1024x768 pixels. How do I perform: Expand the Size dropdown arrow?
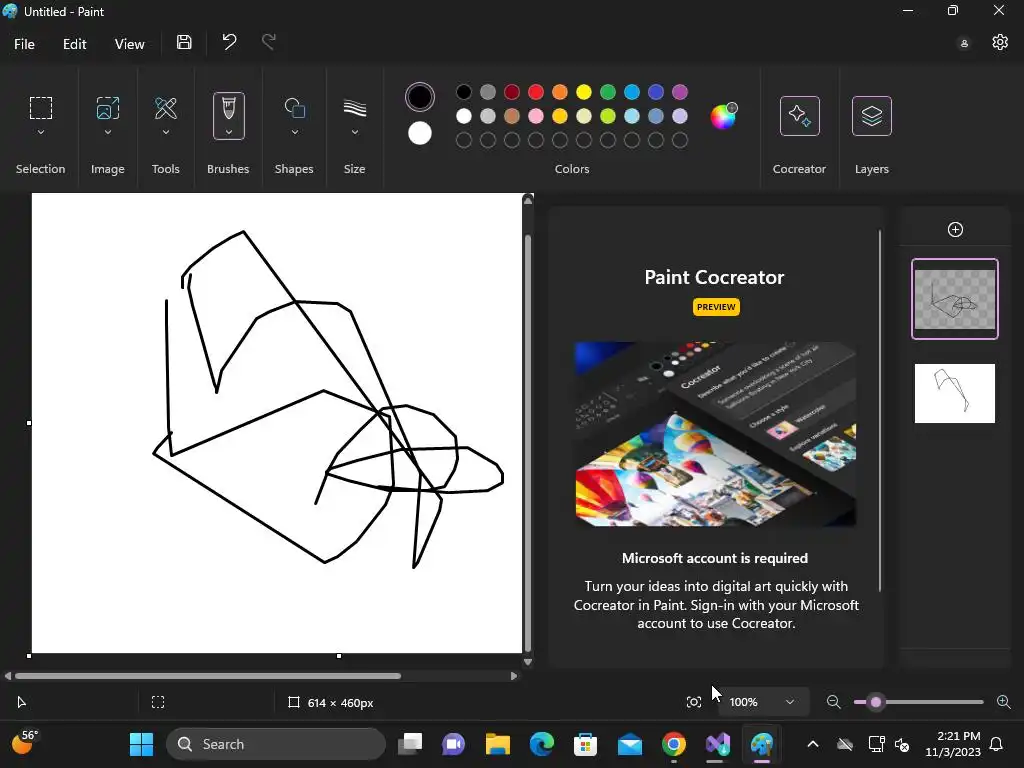tap(355, 132)
